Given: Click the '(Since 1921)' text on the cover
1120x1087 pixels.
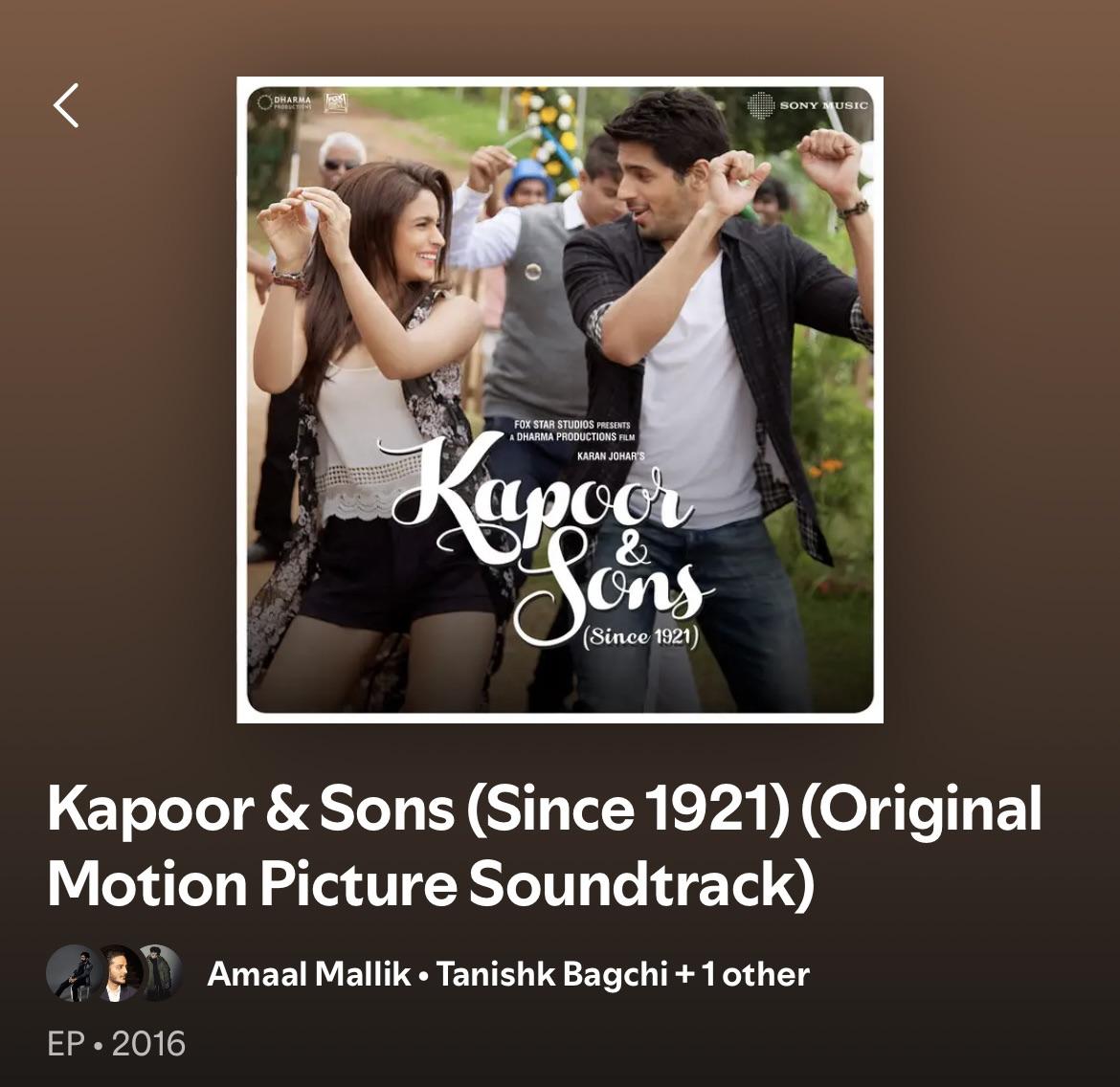Looking at the screenshot, I should click(640, 635).
